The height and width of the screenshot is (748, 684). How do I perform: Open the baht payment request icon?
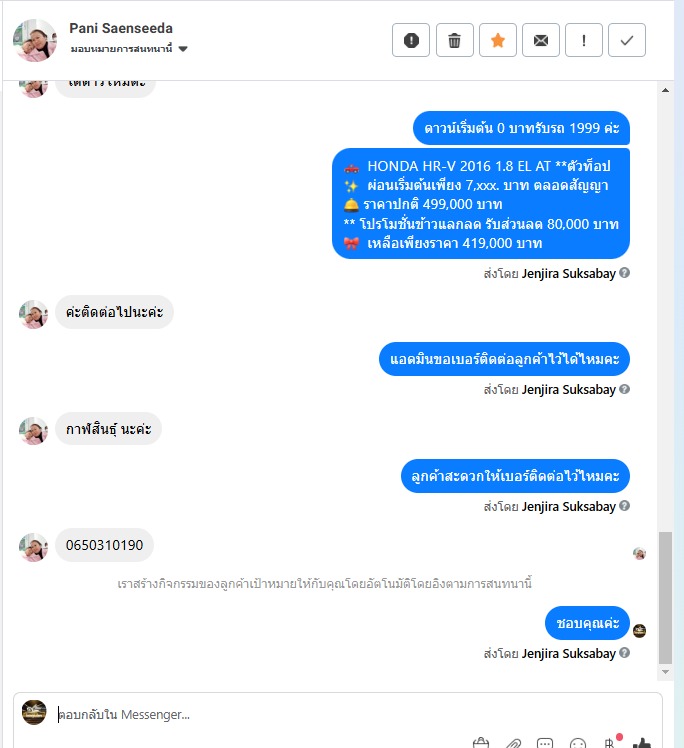[610, 743]
